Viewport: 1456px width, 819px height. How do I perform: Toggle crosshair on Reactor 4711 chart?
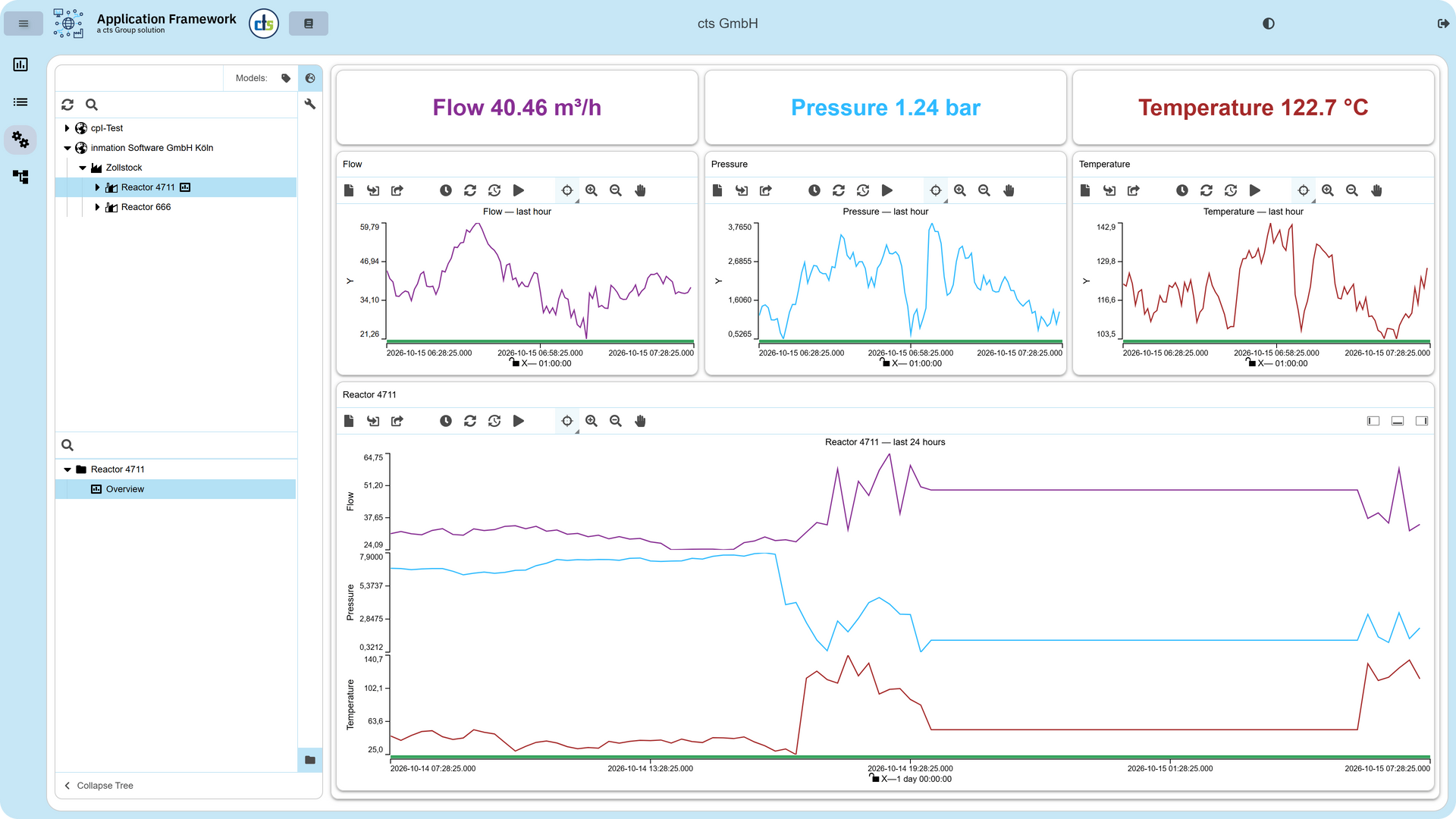567,421
